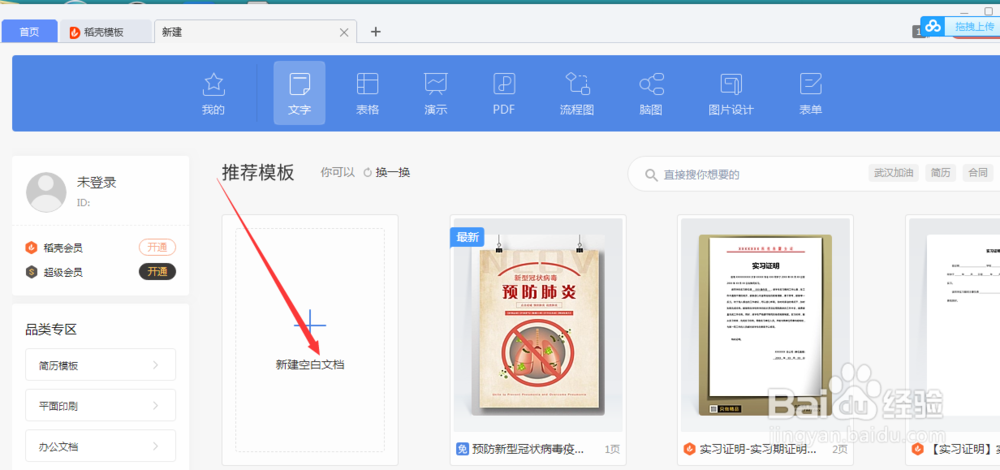
Task: Expand the 办公文档 category
Action: coord(100,446)
